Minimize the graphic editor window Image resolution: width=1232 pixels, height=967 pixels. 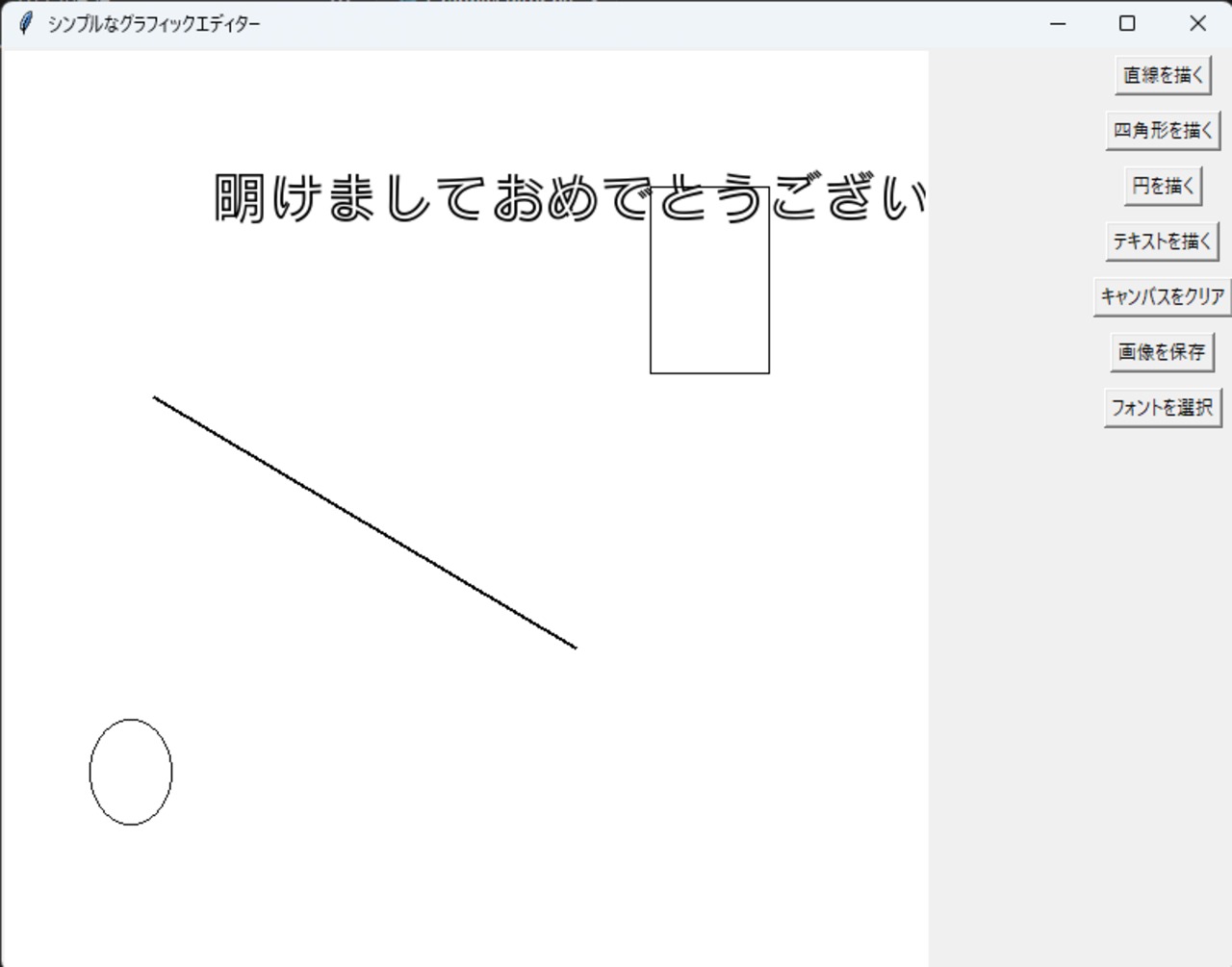[1058, 24]
